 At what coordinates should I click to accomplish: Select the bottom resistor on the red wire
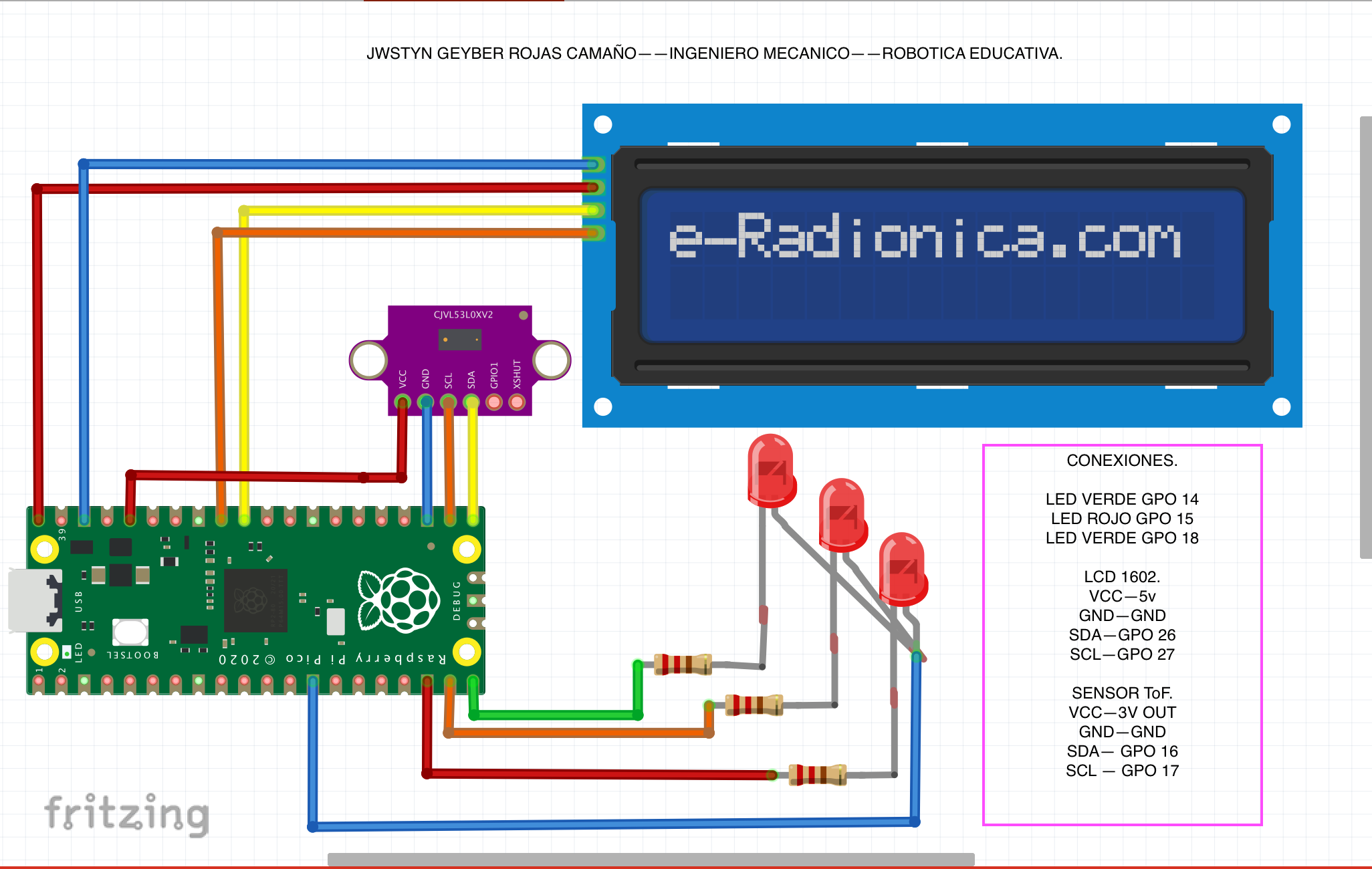[818, 775]
